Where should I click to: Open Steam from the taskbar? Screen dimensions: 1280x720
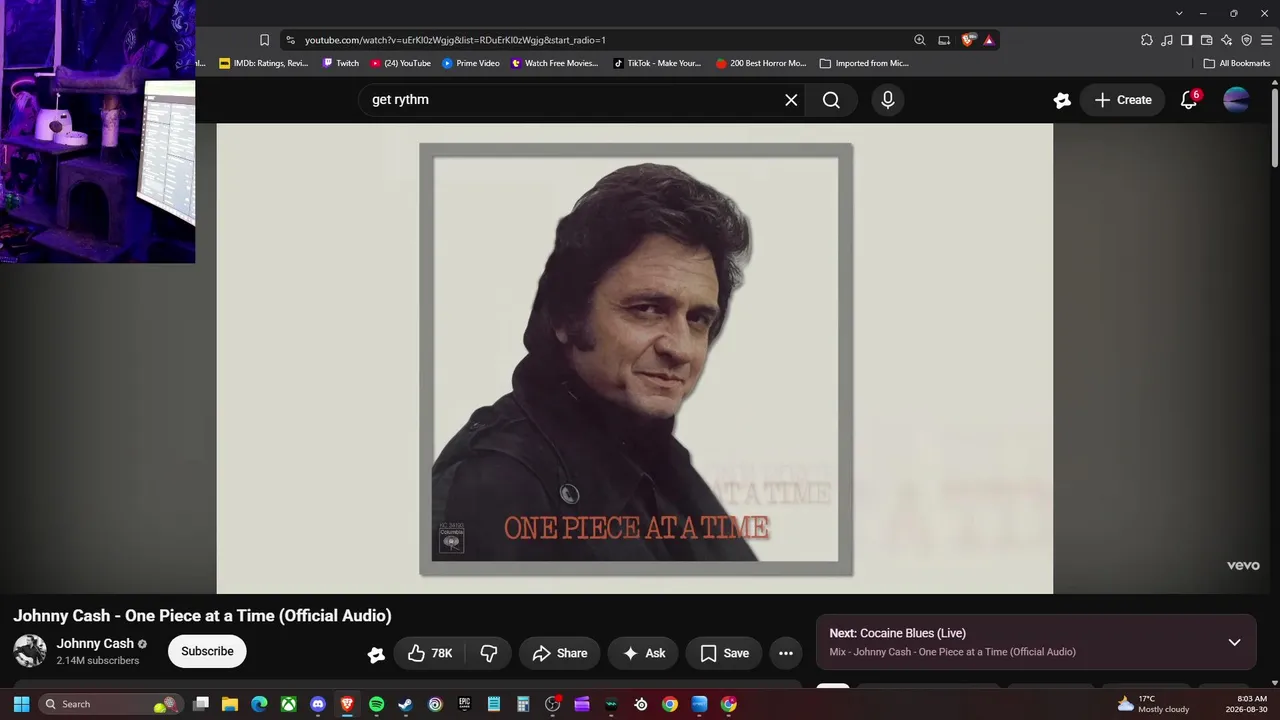(406, 704)
